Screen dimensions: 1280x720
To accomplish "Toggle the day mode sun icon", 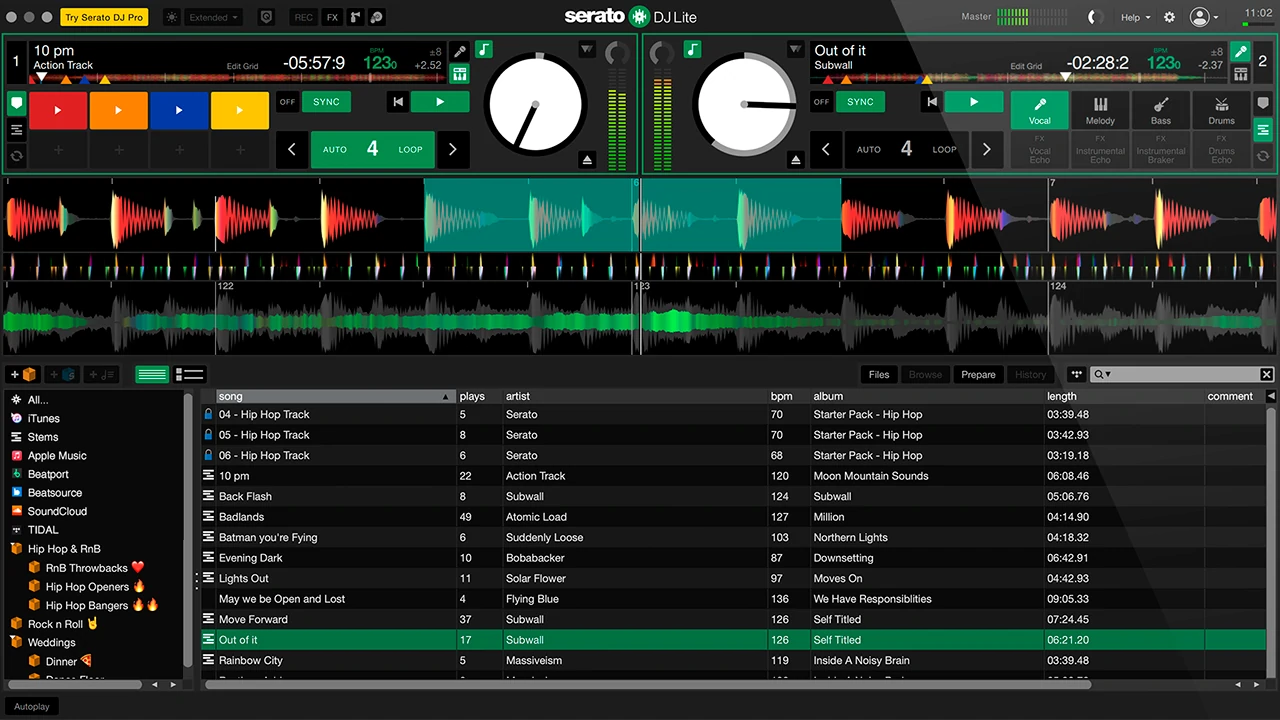I will point(170,17).
